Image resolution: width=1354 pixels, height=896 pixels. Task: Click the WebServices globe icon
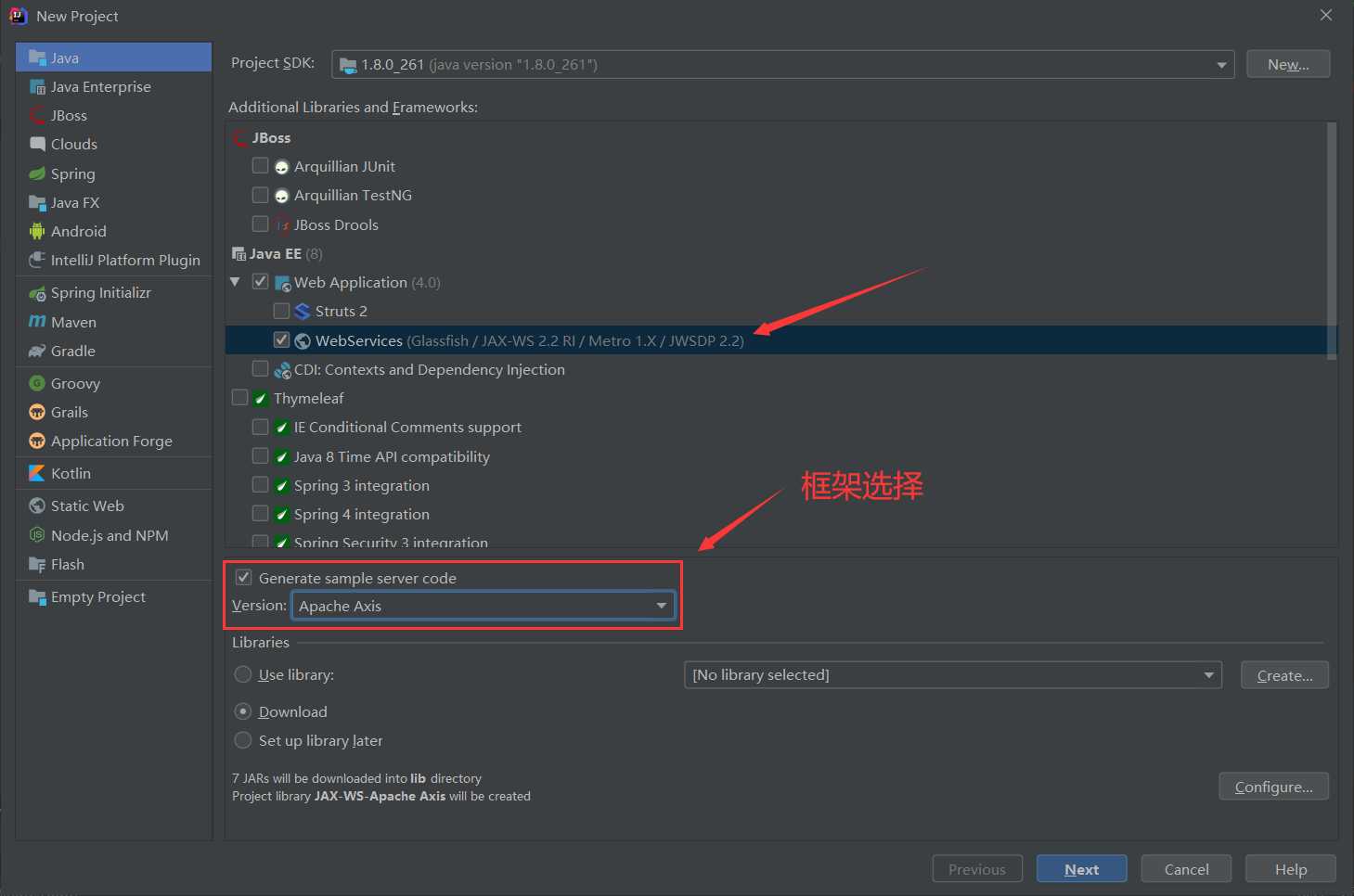click(303, 340)
